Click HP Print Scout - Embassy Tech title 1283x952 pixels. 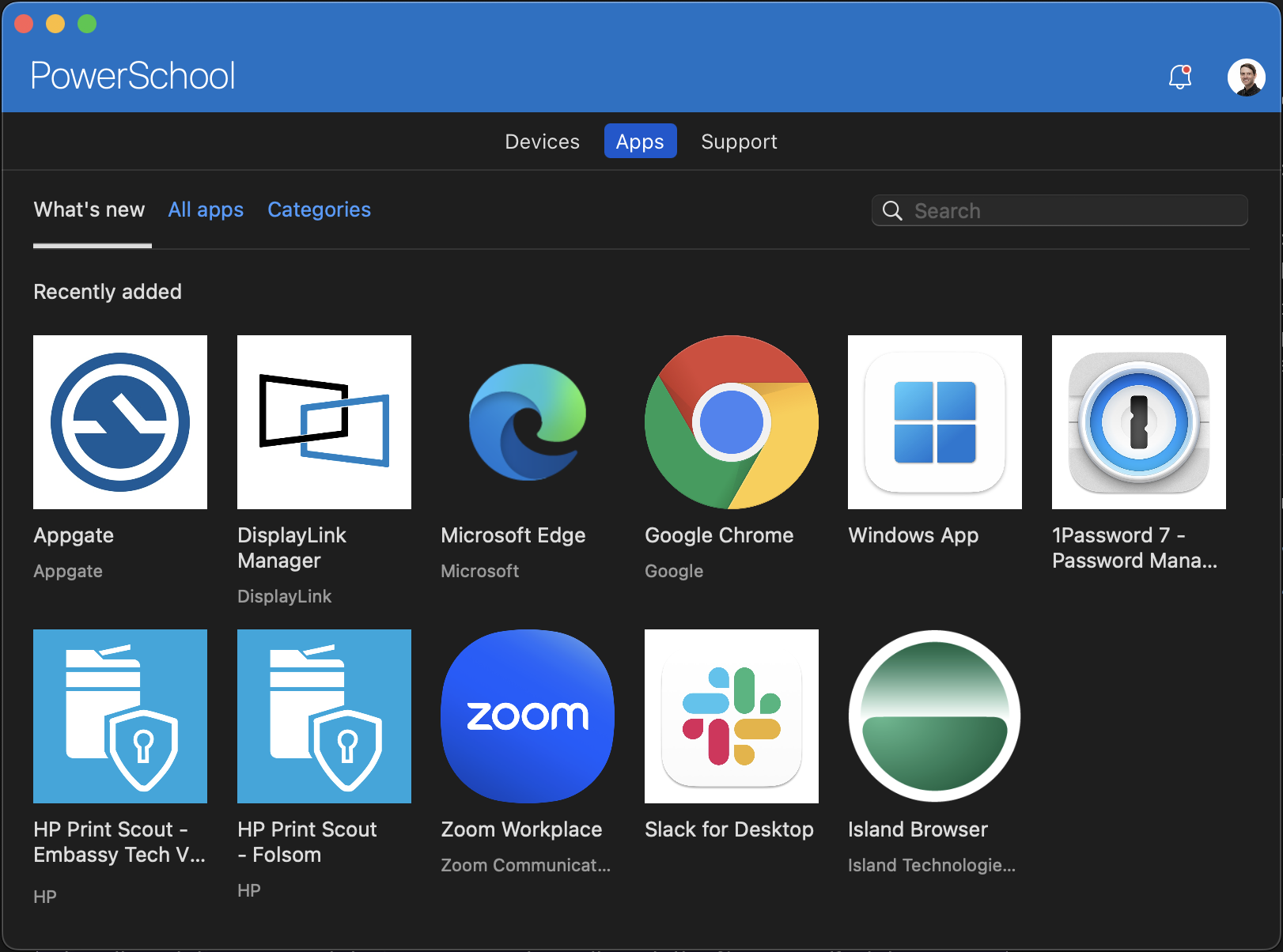(119, 842)
